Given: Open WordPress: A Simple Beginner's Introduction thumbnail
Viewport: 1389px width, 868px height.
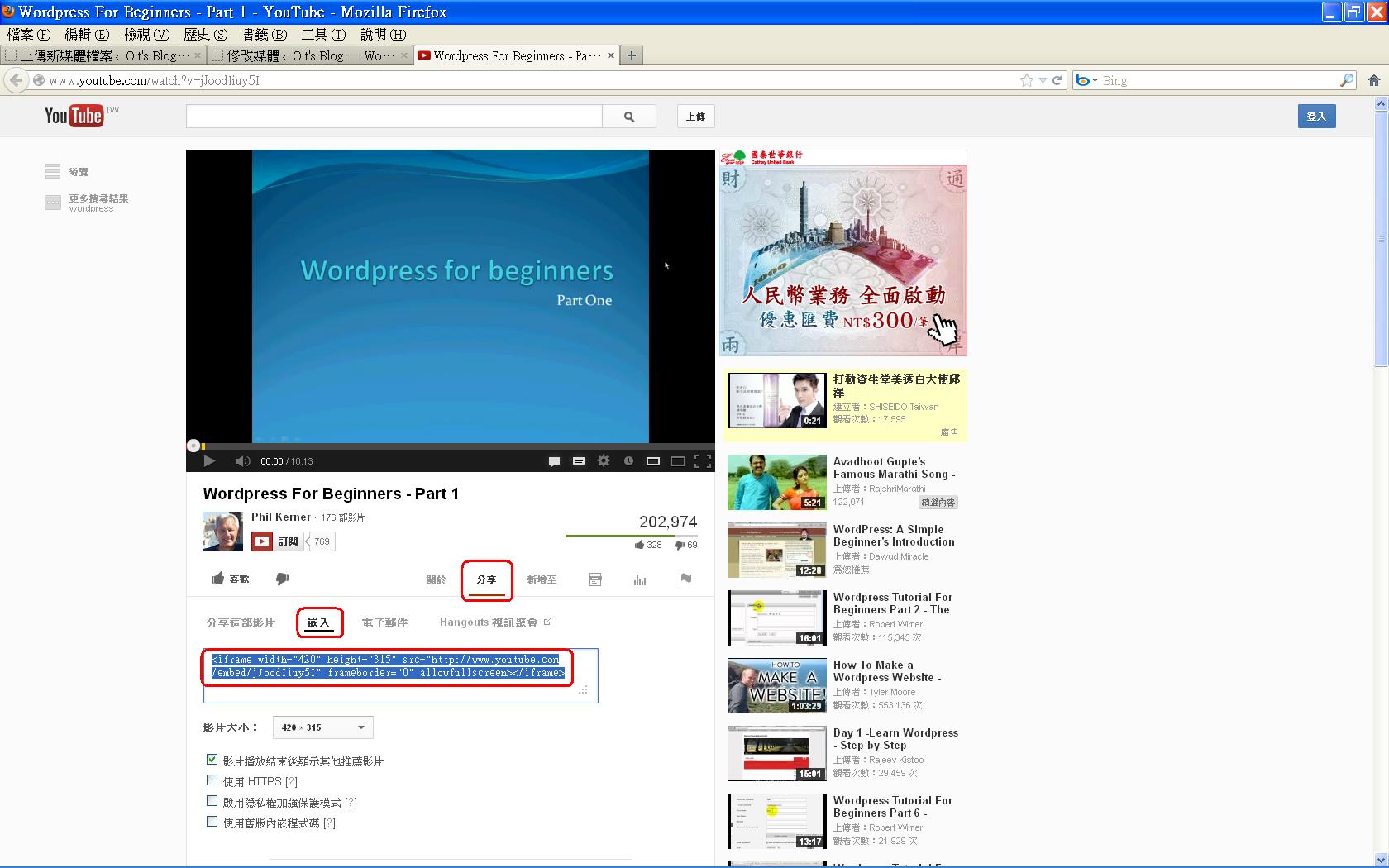Looking at the screenshot, I should pos(776,550).
